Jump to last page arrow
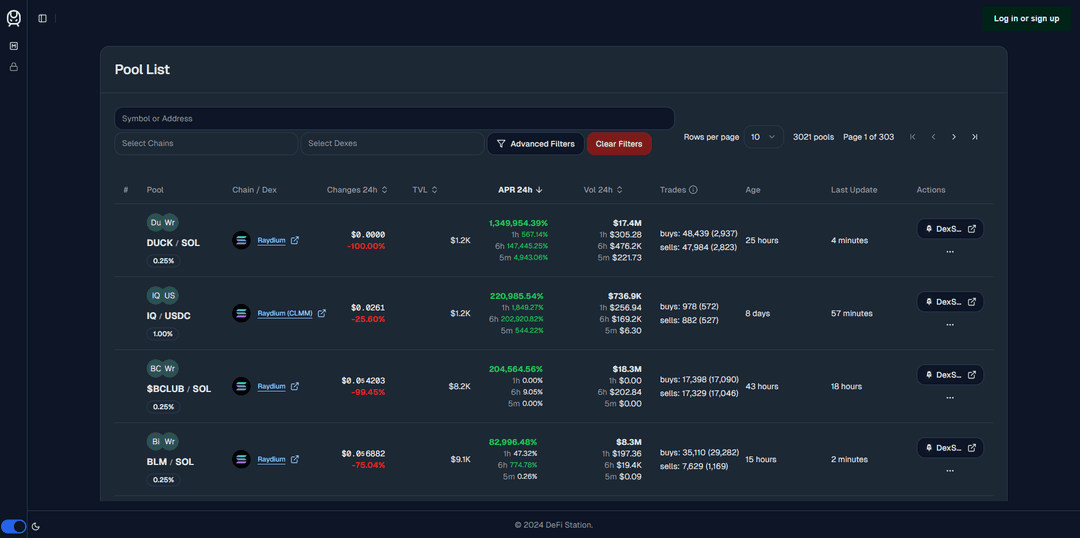 975,137
